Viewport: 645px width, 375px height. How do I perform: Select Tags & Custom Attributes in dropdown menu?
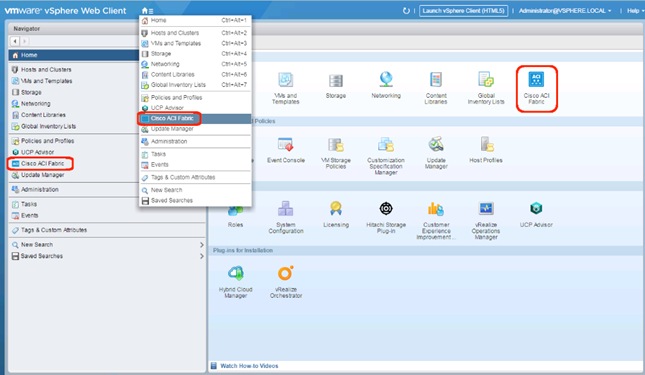[x=195, y=177]
